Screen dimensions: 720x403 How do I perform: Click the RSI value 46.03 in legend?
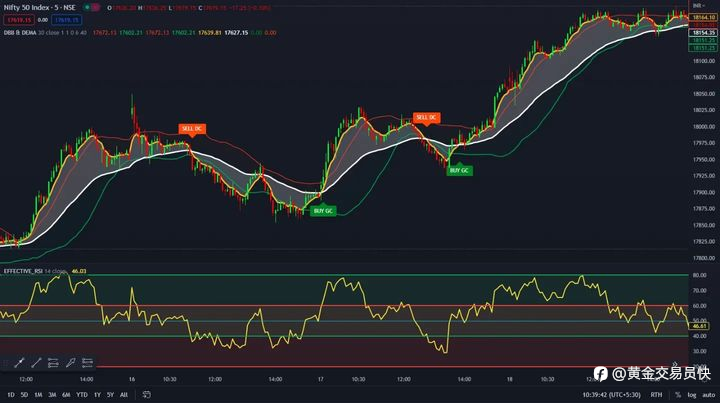[79, 271]
